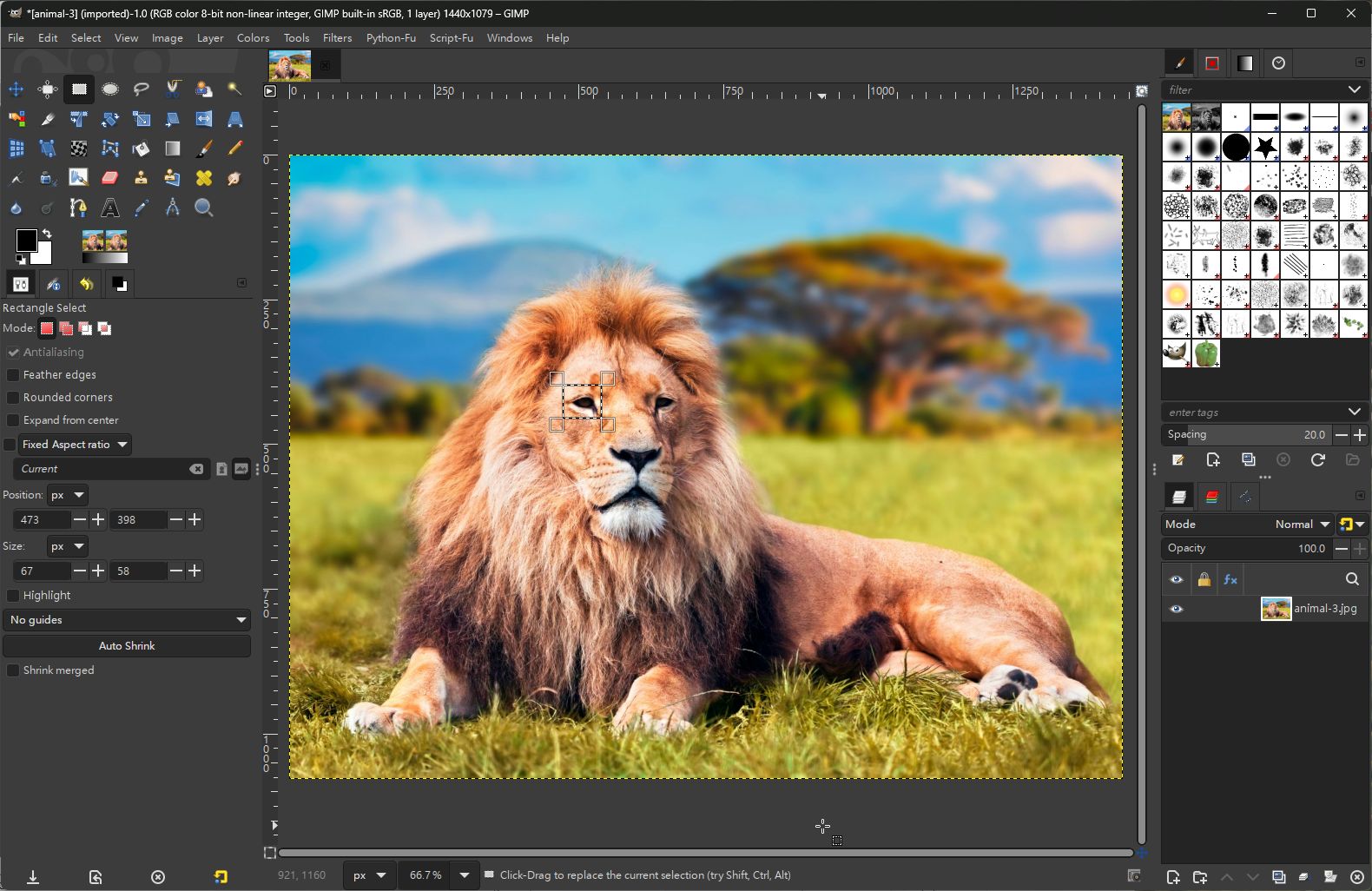Select the Color Picker tool
The width and height of the screenshot is (1372, 891).
(142, 208)
